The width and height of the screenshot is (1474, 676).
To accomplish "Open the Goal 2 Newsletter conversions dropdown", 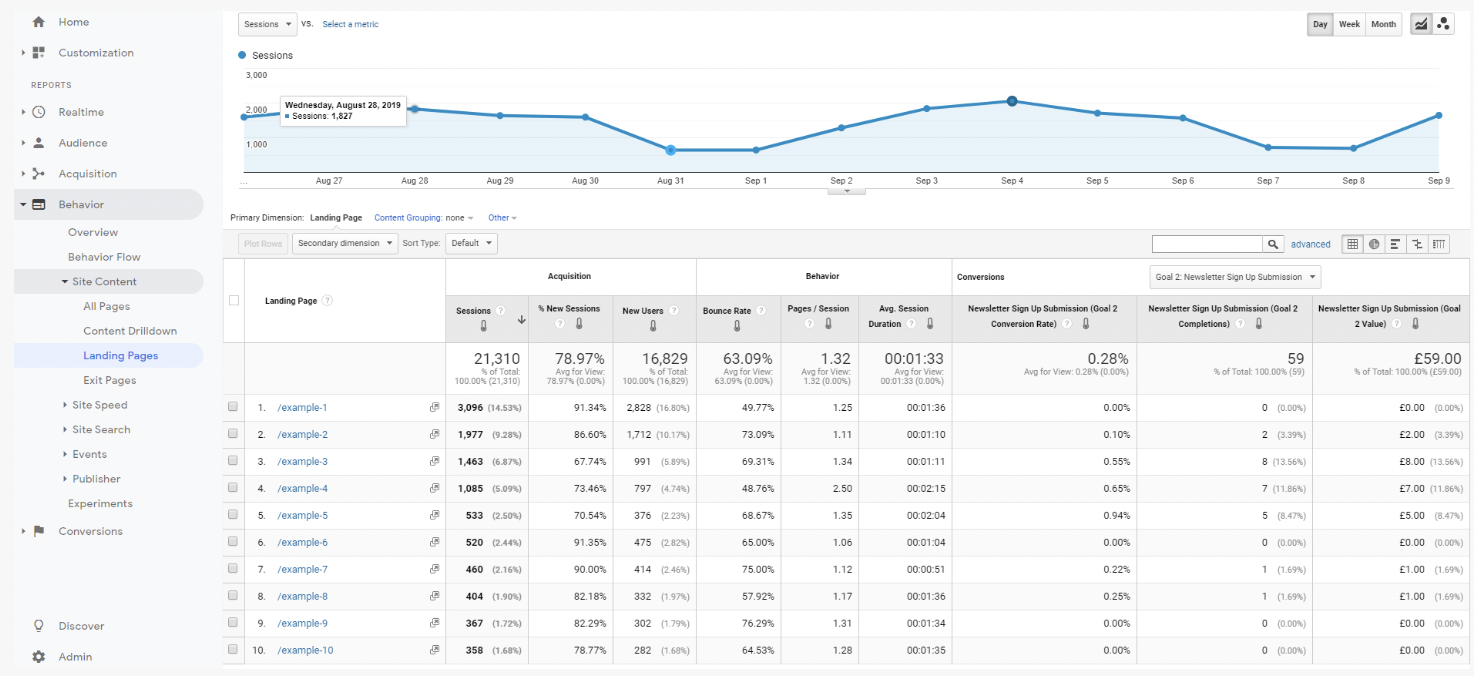I will tap(1234, 277).
